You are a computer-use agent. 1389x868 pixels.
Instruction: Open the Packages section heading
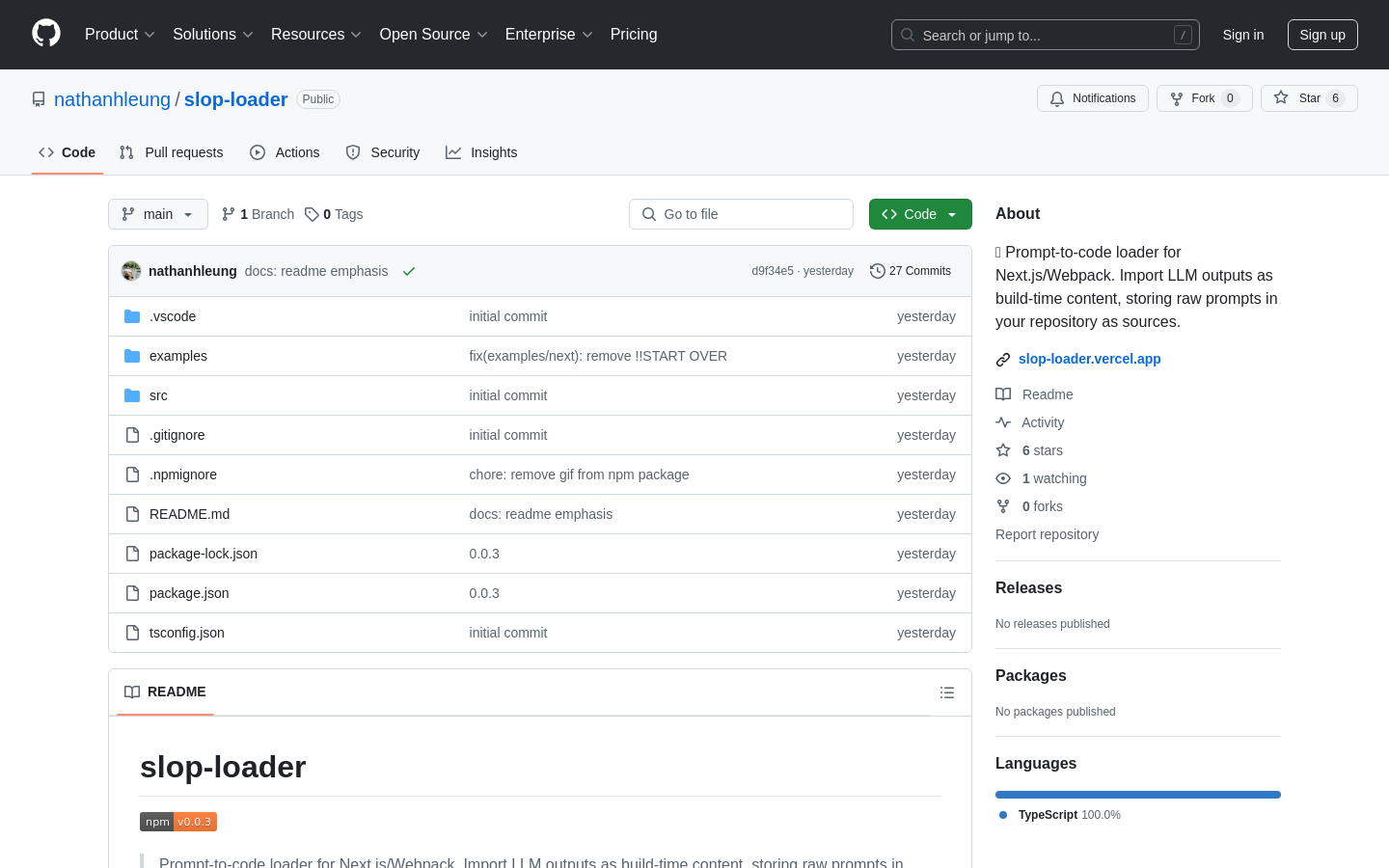(1031, 676)
